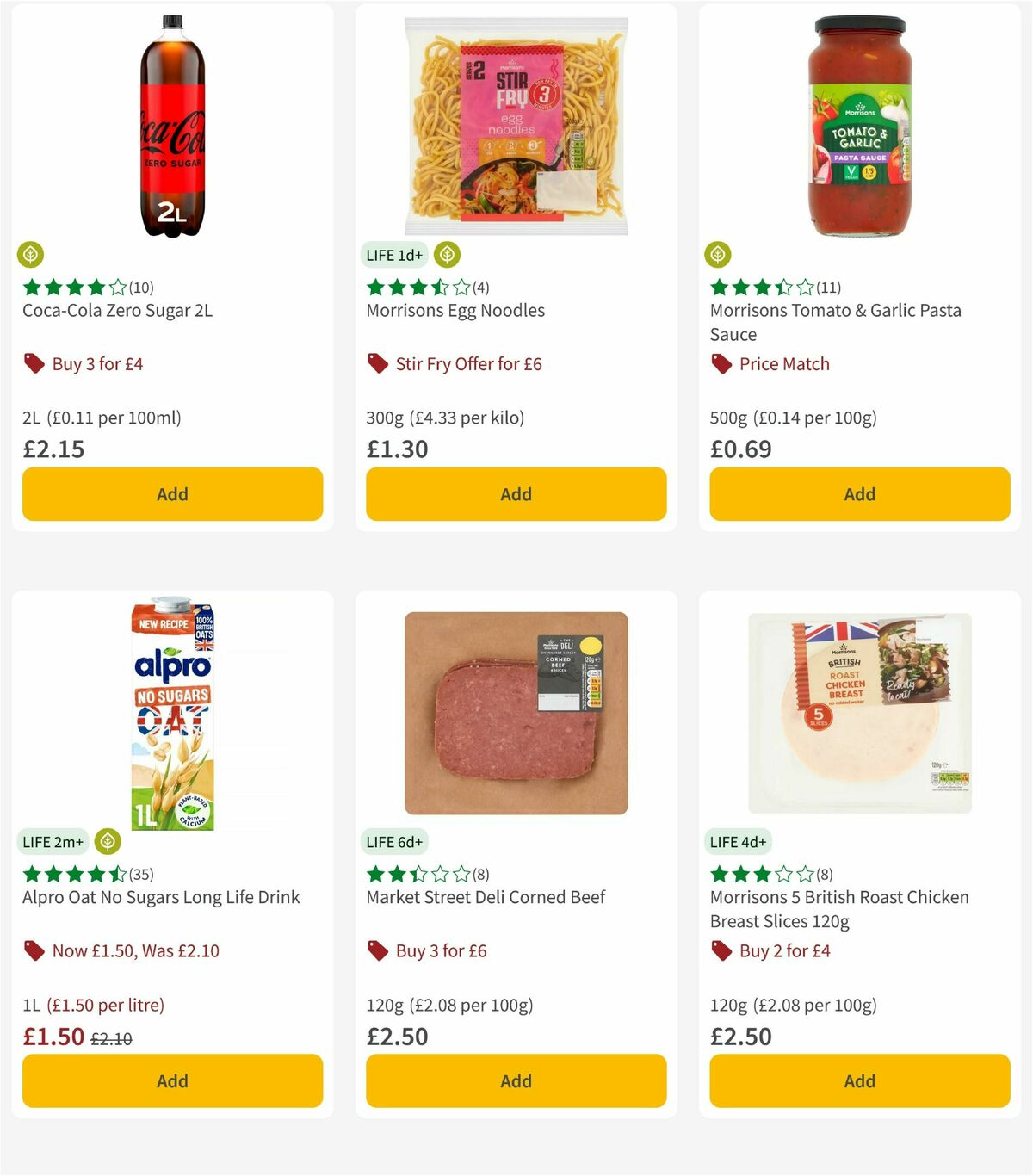This screenshot has width=1033, height=1176.
Task: Click the green leaf icon on Alpro Oat drink card
Action: (x=106, y=841)
